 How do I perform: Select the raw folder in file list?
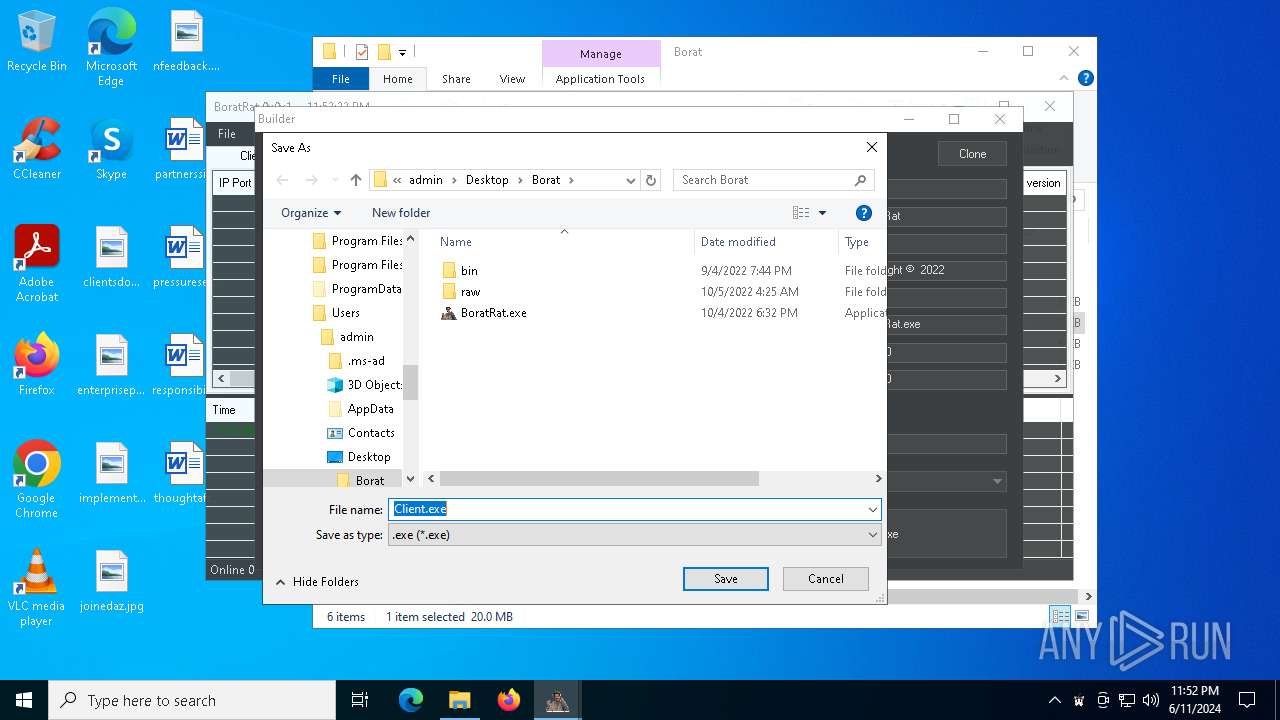pyautogui.click(x=470, y=292)
